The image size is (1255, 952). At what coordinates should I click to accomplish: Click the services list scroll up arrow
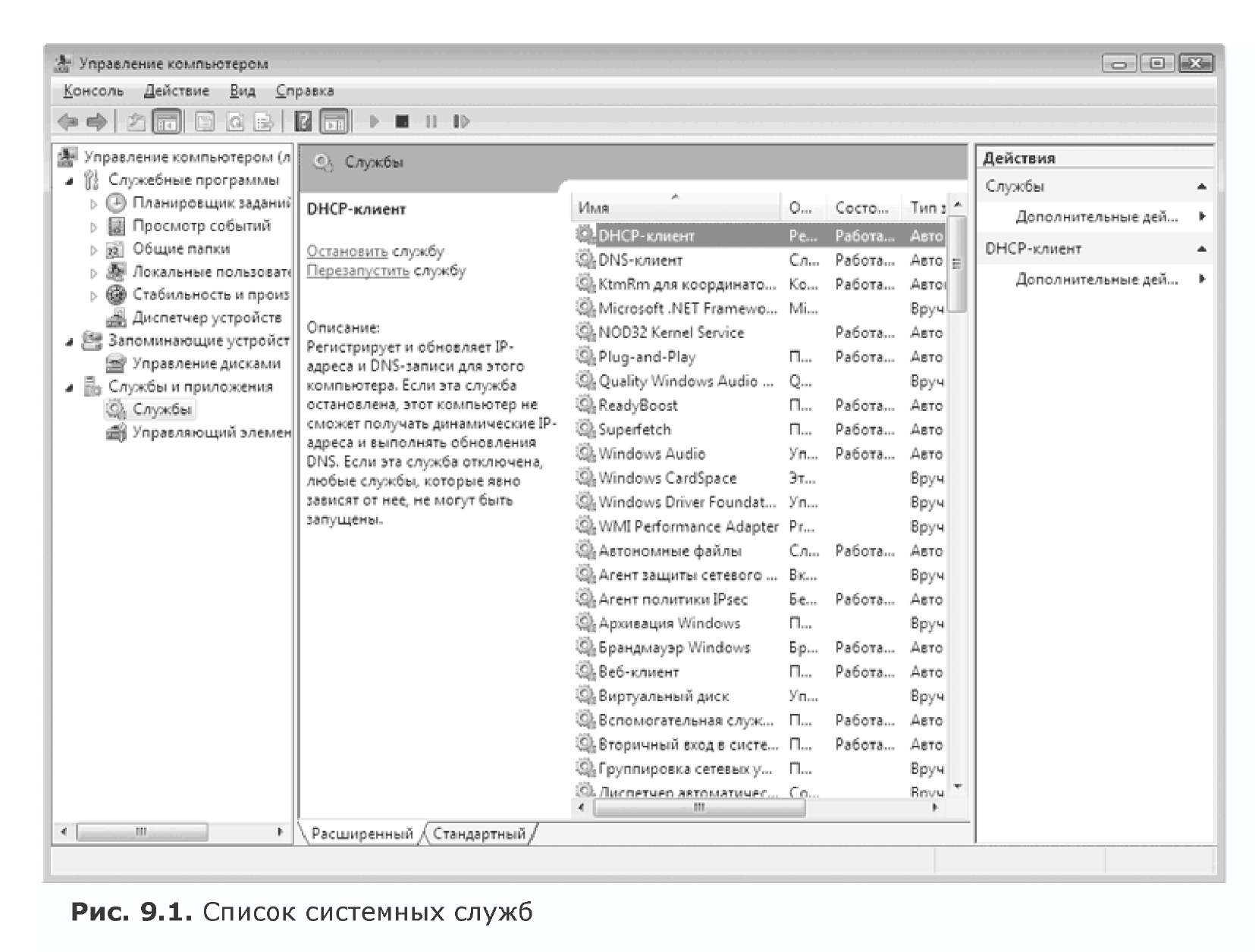957,205
